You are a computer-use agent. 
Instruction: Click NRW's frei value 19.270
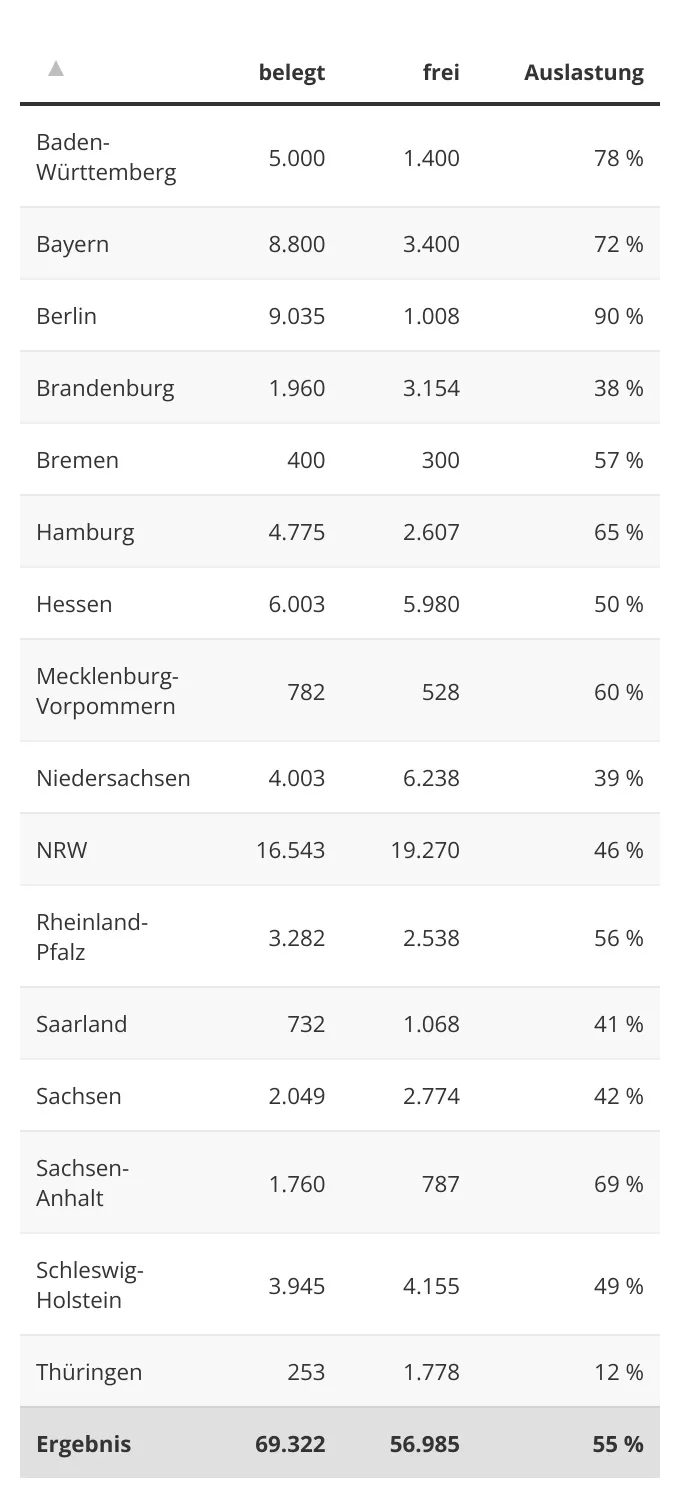pyautogui.click(x=425, y=851)
